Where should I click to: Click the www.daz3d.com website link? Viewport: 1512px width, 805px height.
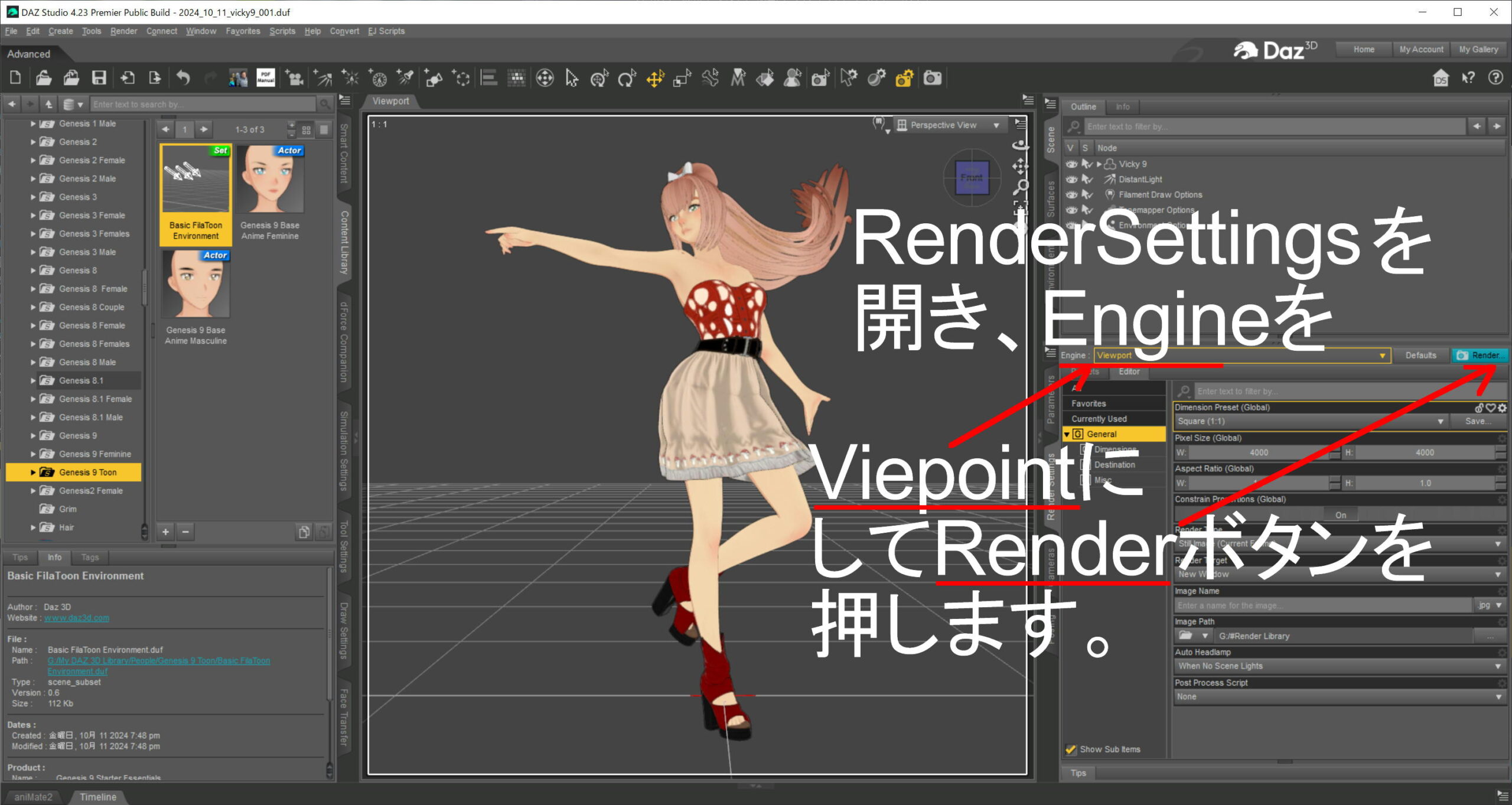[x=77, y=618]
